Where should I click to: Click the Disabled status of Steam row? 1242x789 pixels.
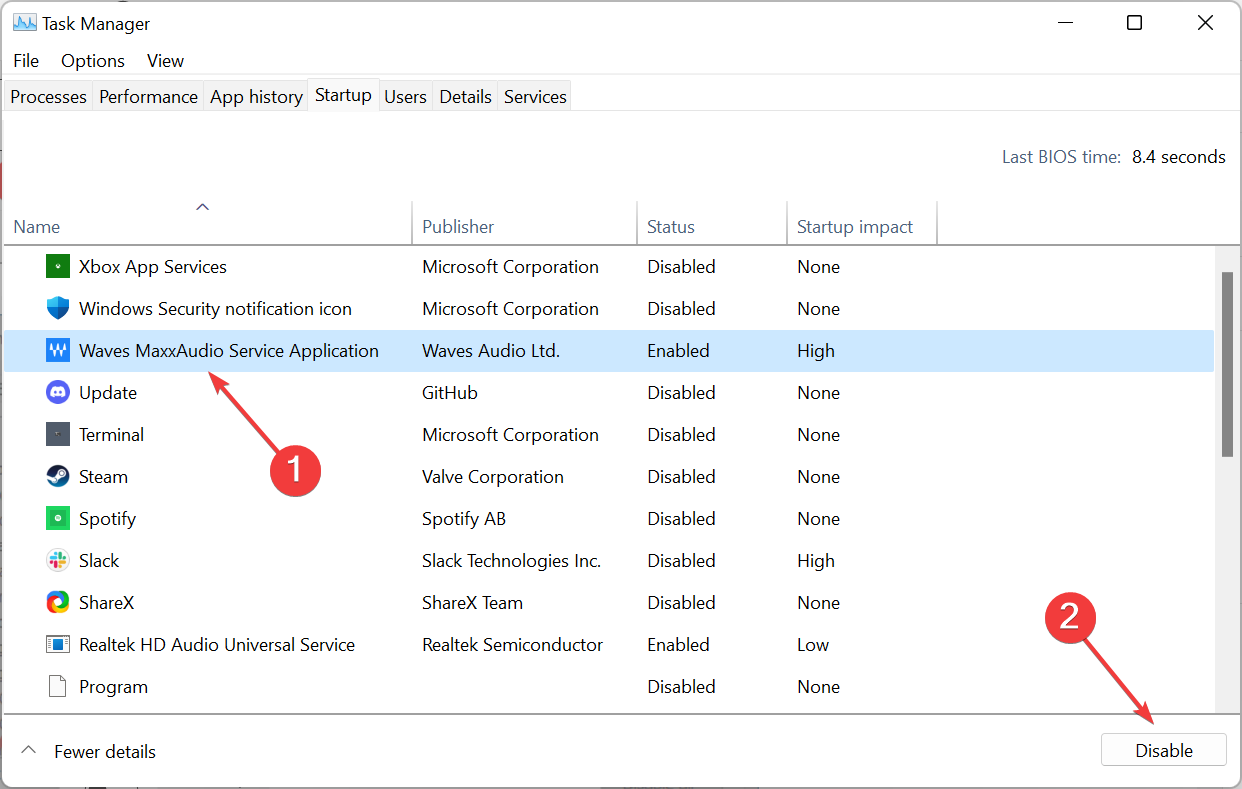(x=681, y=477)
